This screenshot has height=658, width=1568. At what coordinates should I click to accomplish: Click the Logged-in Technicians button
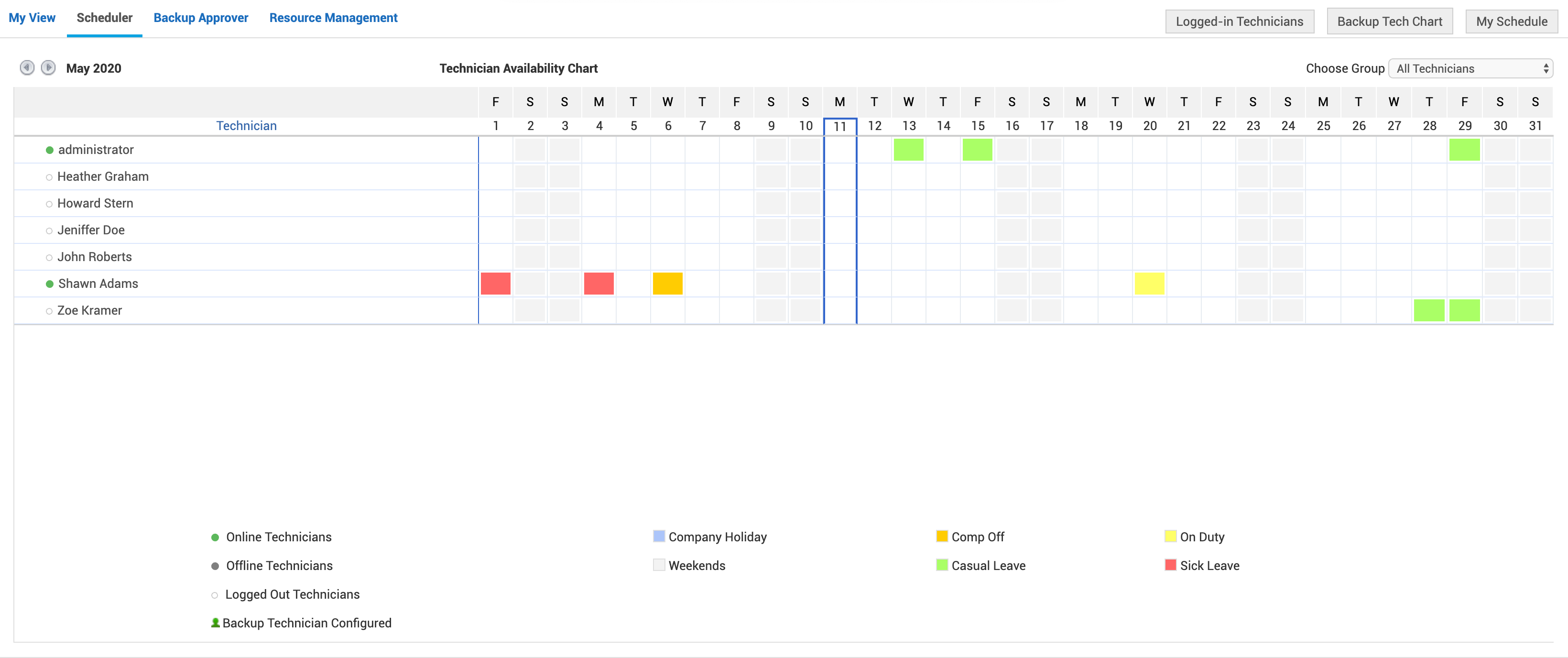tap(1239, 22)
